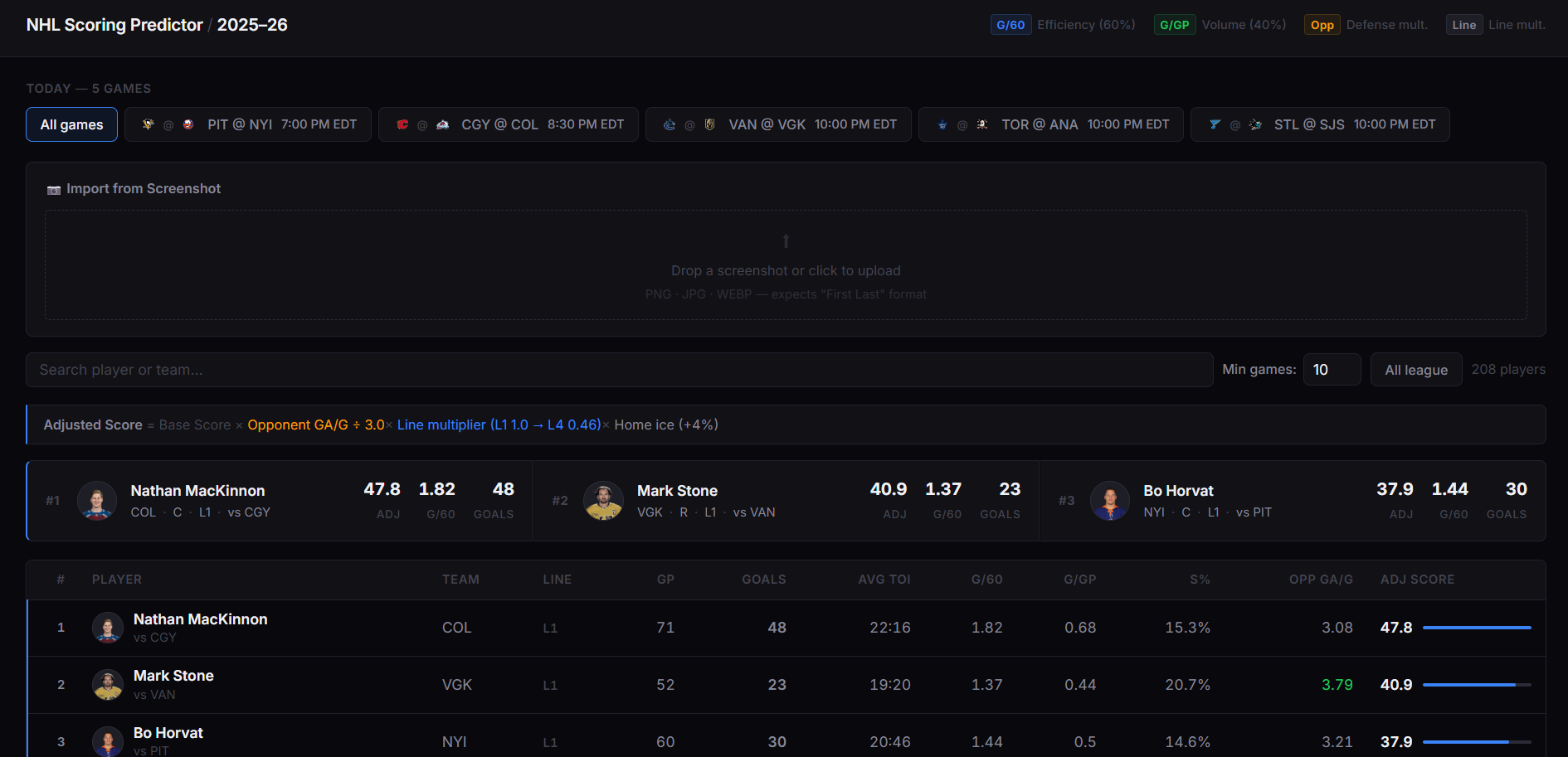The image size is (1568, 757).
Task: Click the Ducks logo in TOR game tab
Action: point(982,124)
